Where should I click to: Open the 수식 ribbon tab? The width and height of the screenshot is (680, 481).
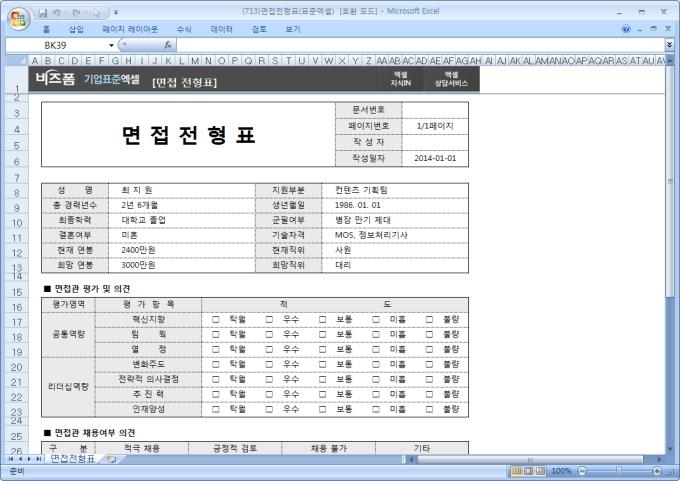[184, 29]
